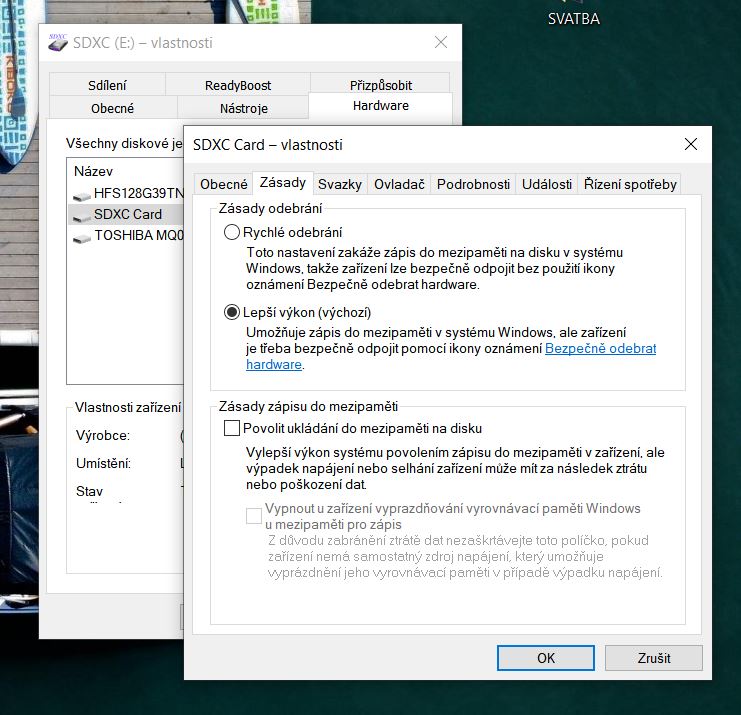Screen dimensions: 741x715
Task: Open Obecné tab in SDXC (E:) window
Action: [112, 108]
